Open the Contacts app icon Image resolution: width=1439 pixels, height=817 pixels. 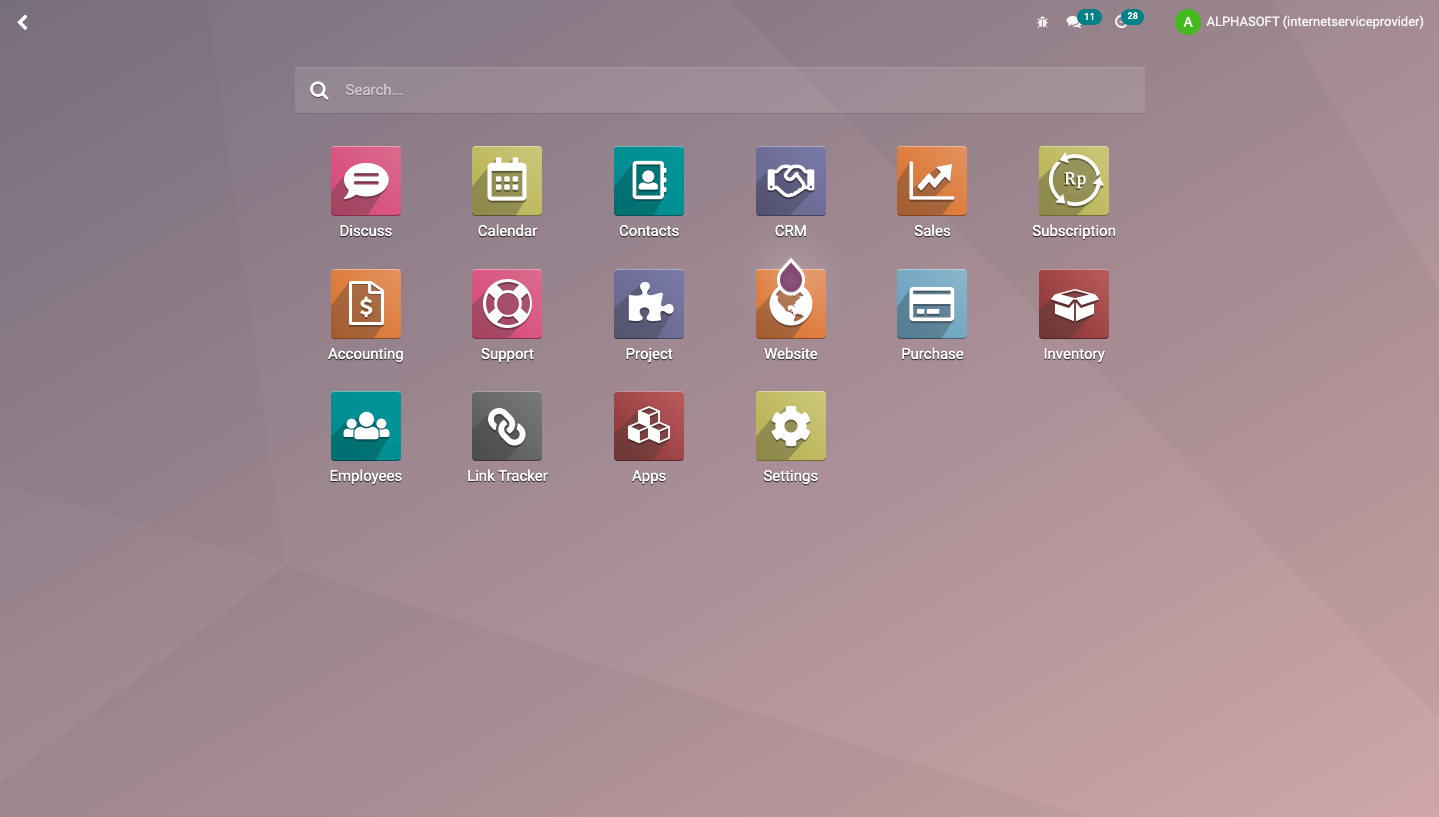click(649, 181)
